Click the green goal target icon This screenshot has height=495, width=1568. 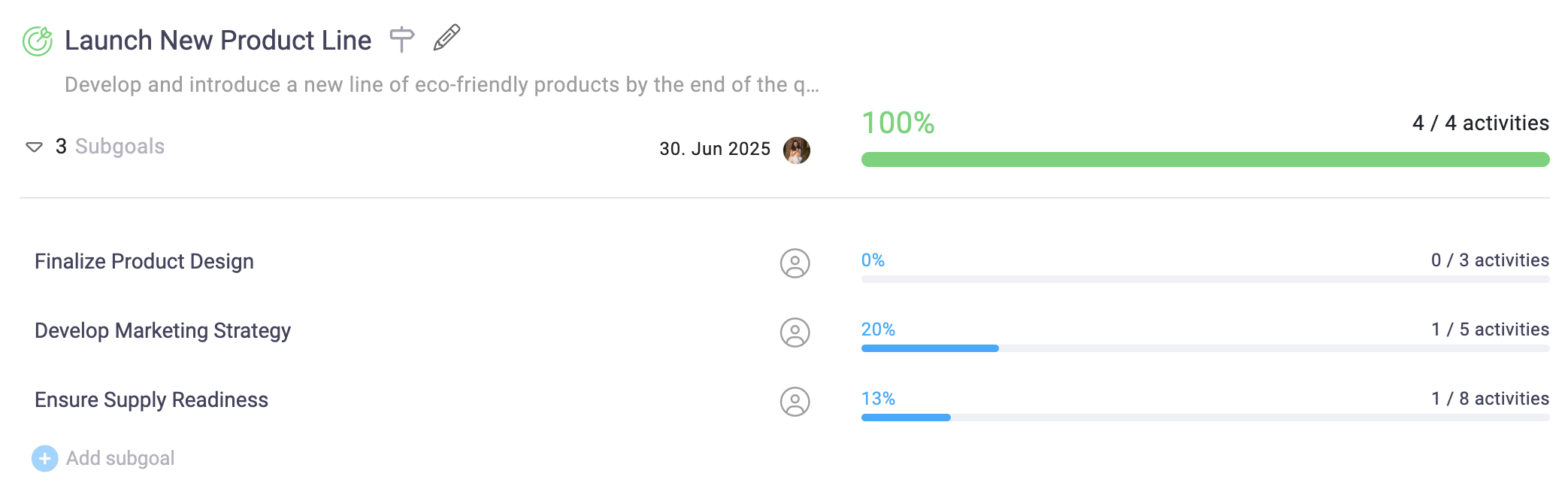pos(38,41)
